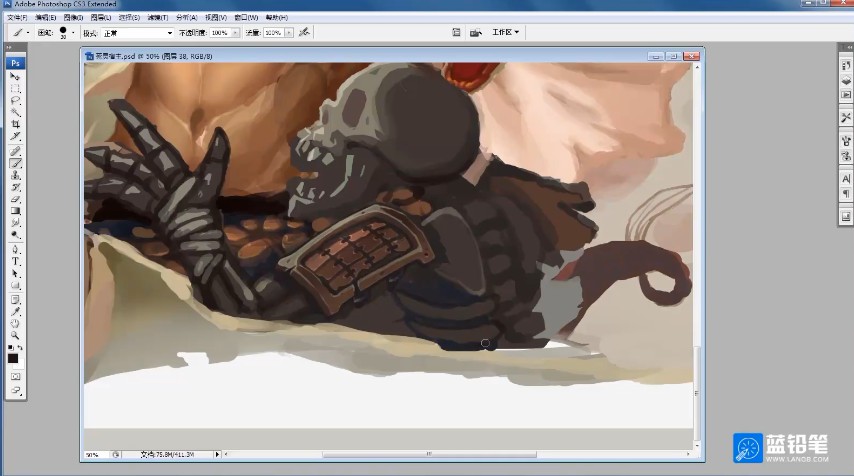
Task: Open the Filter menu
Action: click(158, 17)
